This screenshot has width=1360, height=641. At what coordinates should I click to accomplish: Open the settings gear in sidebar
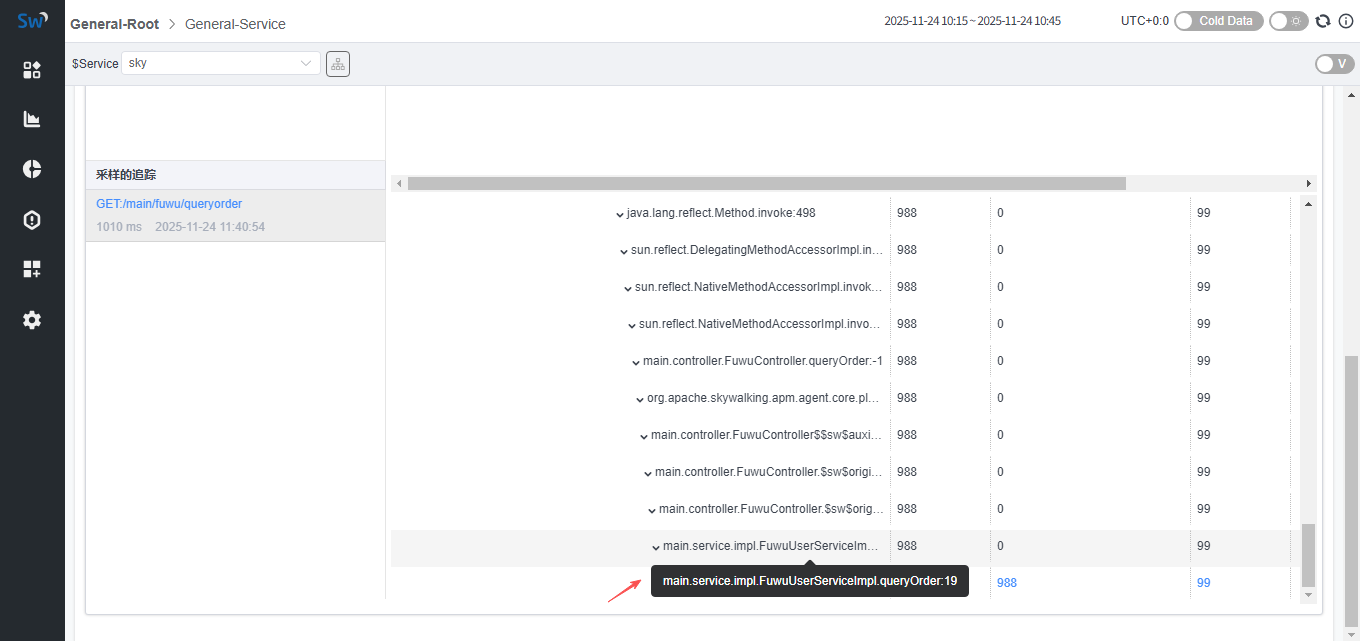(32, 320)
